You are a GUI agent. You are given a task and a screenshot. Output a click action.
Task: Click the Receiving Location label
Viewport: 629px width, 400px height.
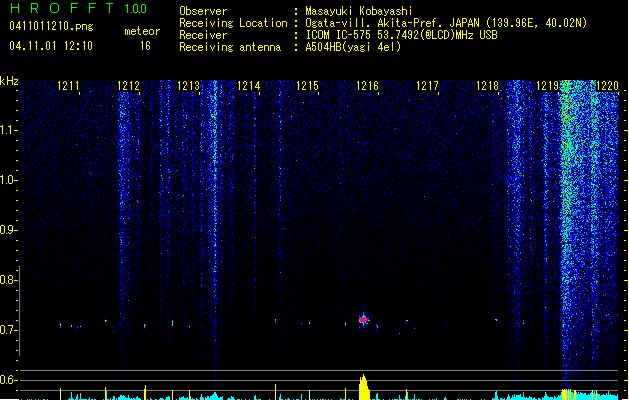(233, 23)
